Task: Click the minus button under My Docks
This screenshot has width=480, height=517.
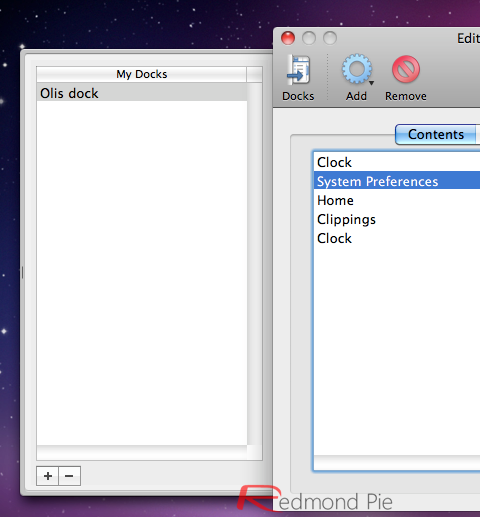Action: tap(69, 476)
